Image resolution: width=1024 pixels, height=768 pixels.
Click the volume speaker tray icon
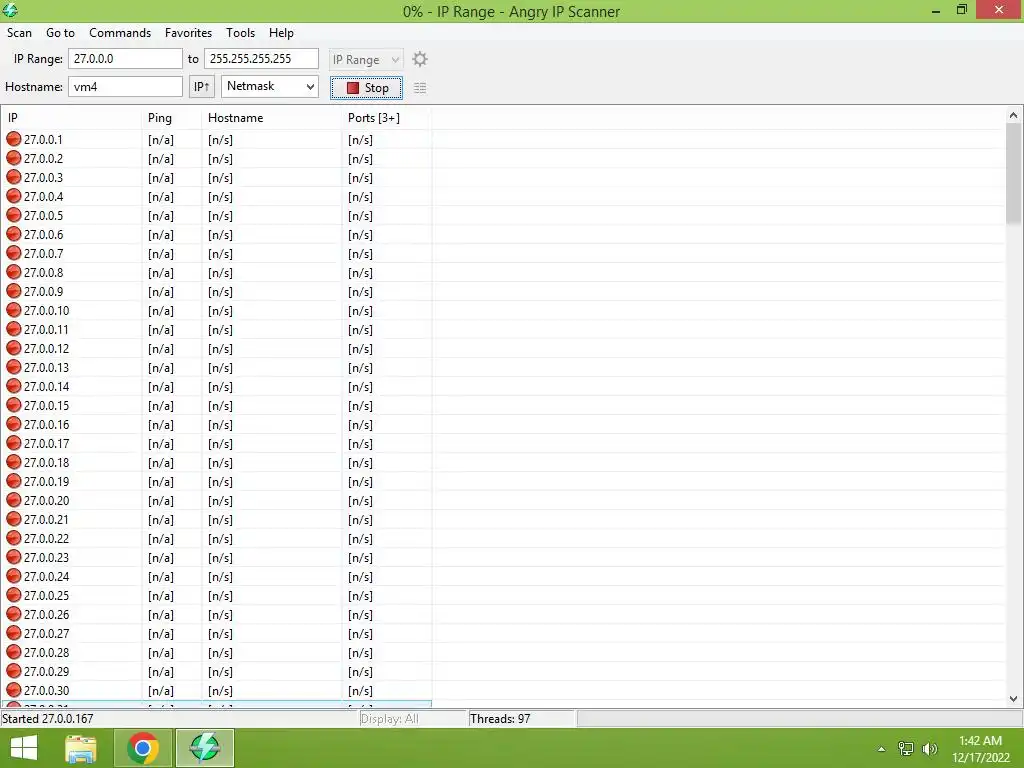tap(929, 749)
